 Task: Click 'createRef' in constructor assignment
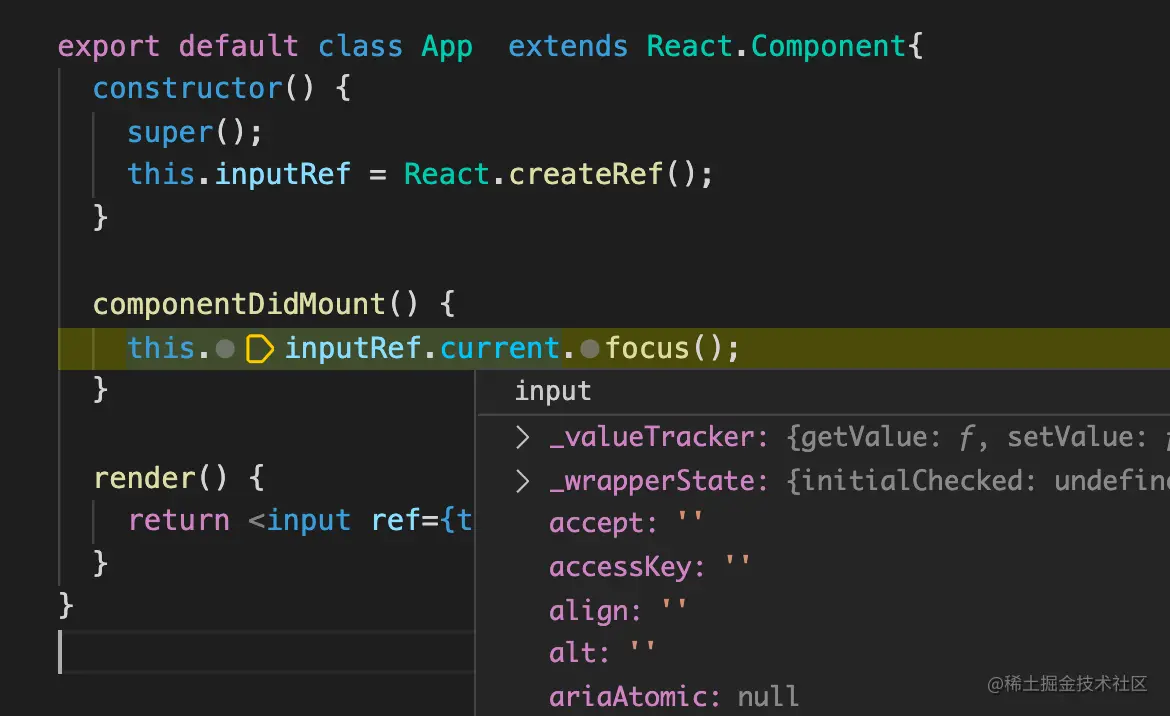tap(586, 175)
